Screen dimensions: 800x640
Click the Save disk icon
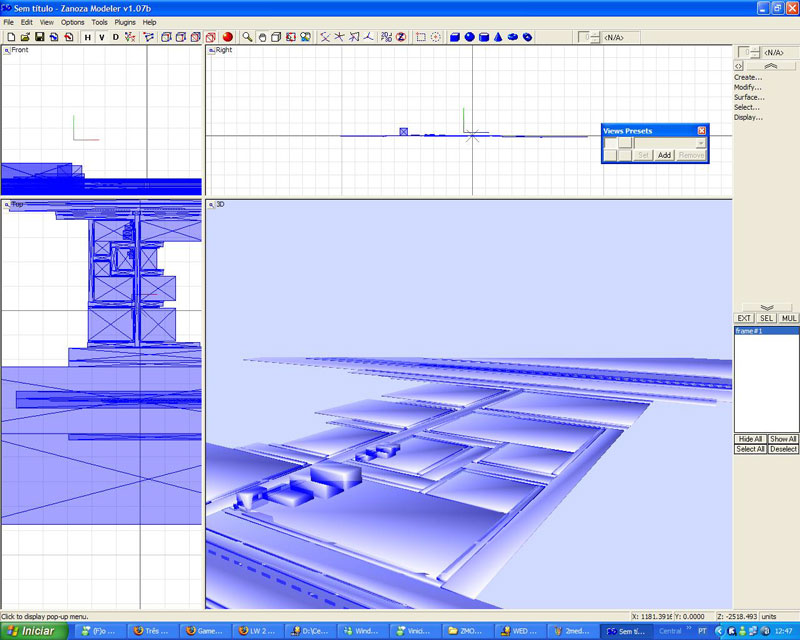click(x=39, y=37)
